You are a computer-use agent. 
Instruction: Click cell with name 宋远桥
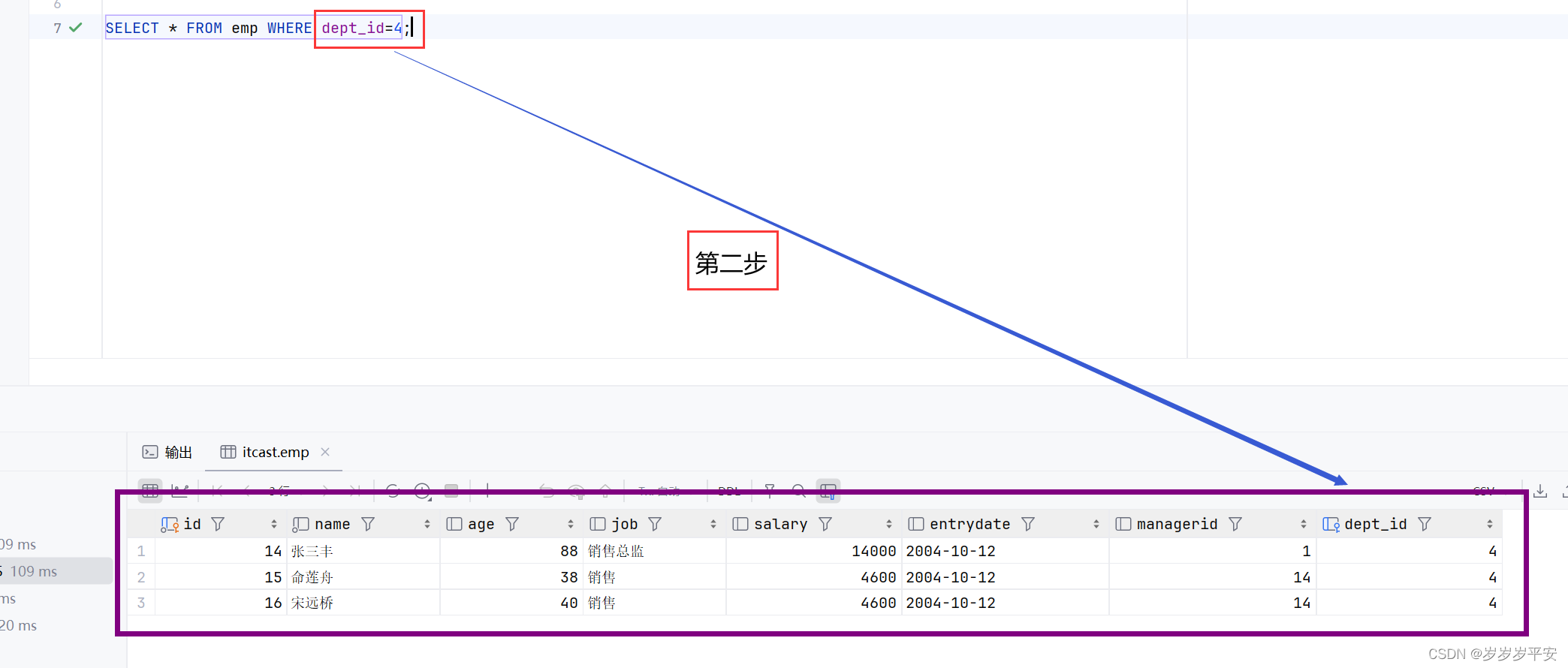[x=363, y=603]
